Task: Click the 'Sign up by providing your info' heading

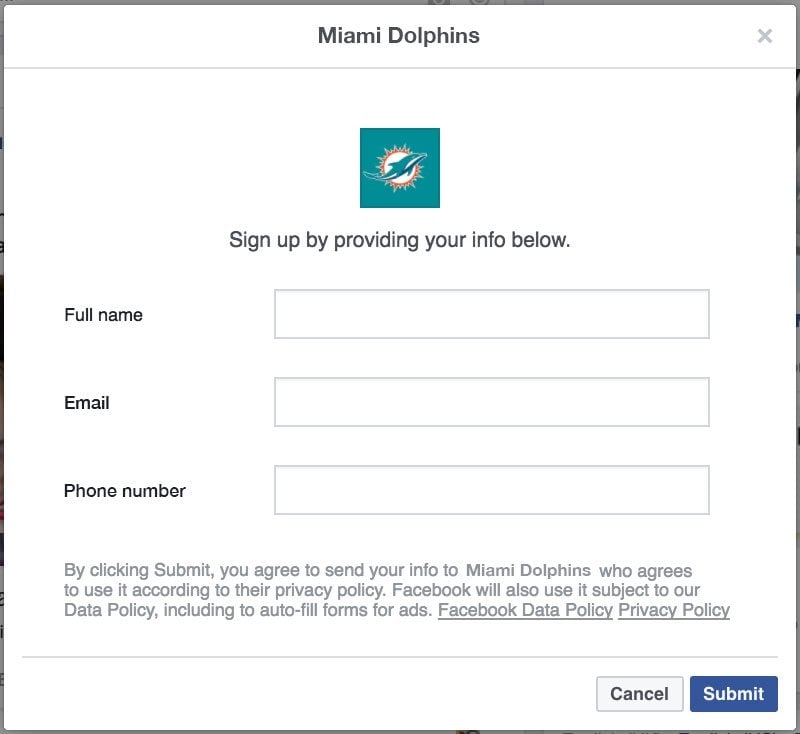Action: click(x=399, y=240)
